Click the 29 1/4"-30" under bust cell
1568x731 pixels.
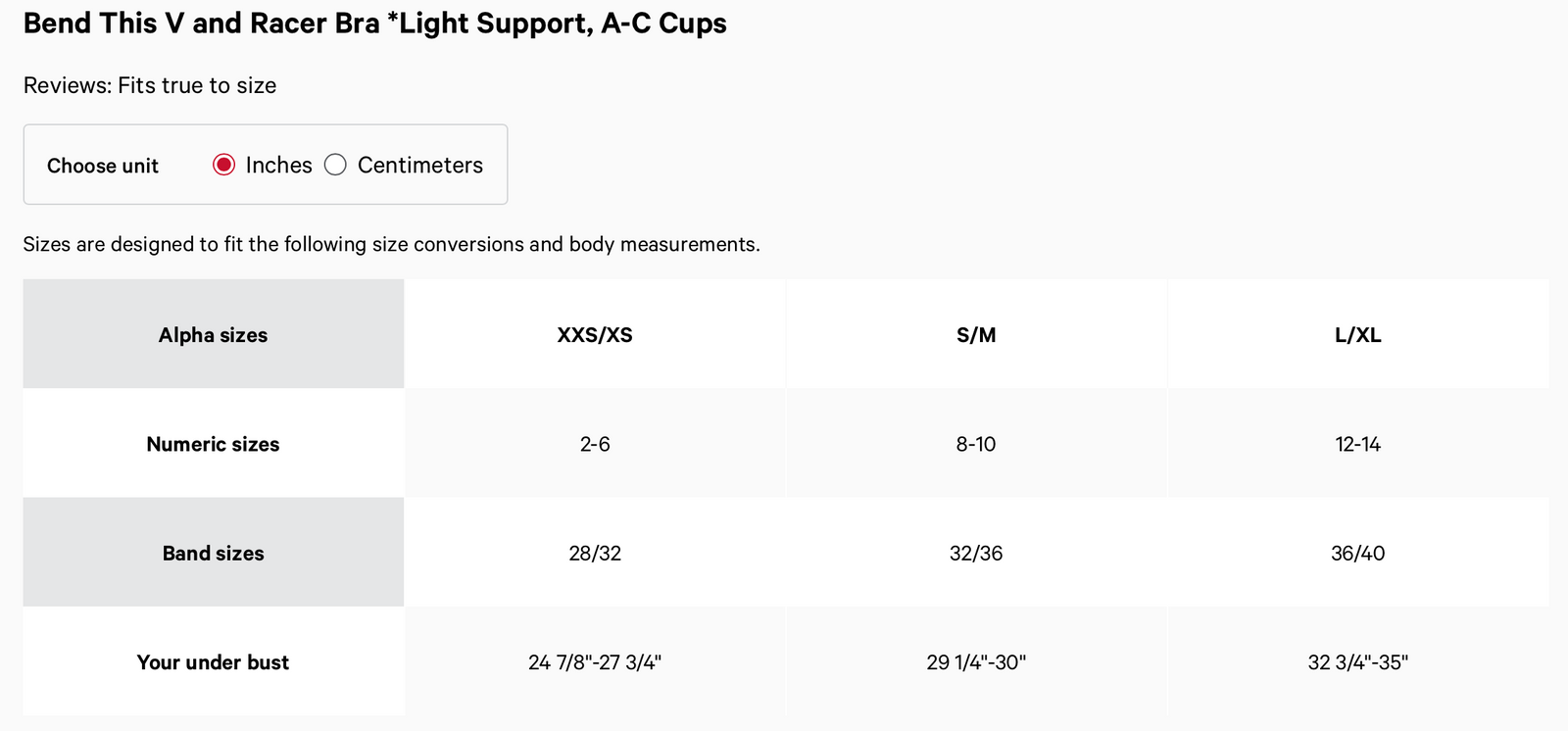point(976,662)
